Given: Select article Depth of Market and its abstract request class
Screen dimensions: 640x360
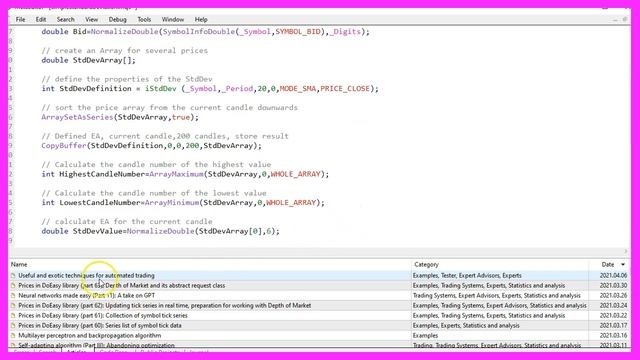Looking at the screenshot, I should pyautogui.click(x=122, y=285).
